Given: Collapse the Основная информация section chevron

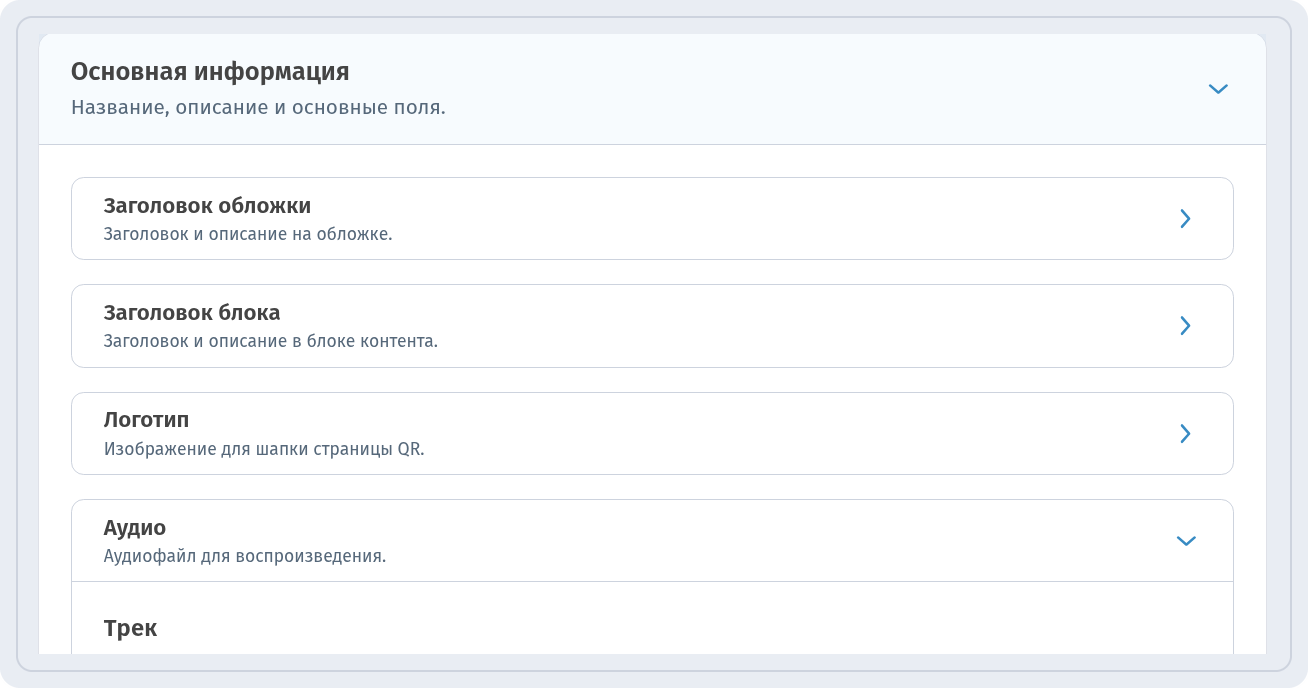Looking at the screenshot, I should [x=1217, y=89].
